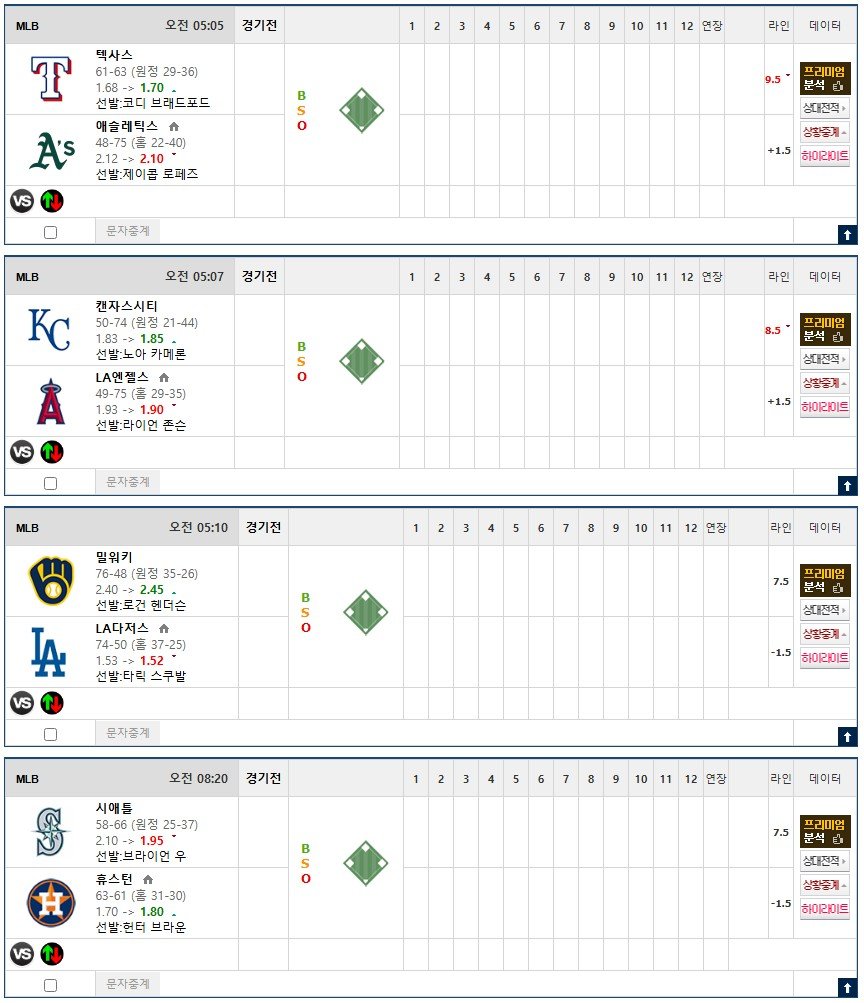Click 하이라이트 button in Seattle vs Houston panel
Viewport: 864px width, 1003px height.
[x=824, y=908]
